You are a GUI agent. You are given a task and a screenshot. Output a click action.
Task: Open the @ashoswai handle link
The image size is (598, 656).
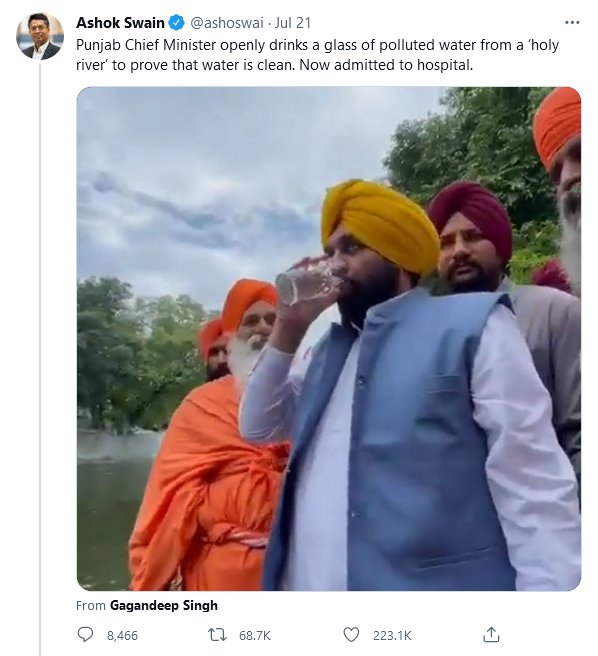pos(226,23)
